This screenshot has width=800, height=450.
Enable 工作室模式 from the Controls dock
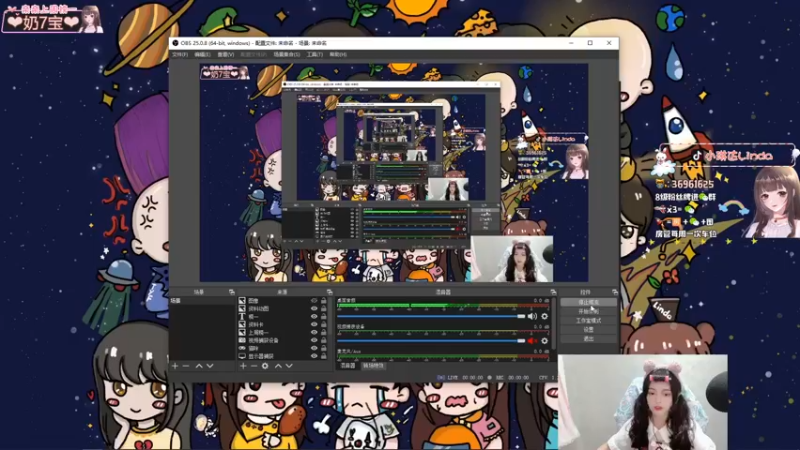[588, 320]
